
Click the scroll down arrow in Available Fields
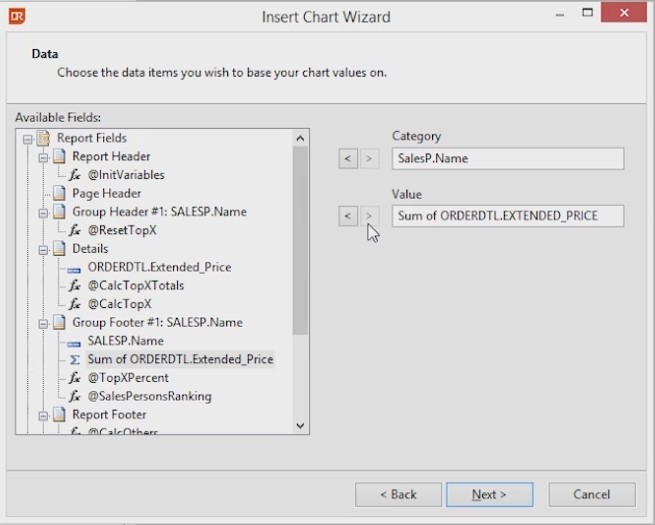(x=301, y=425)
